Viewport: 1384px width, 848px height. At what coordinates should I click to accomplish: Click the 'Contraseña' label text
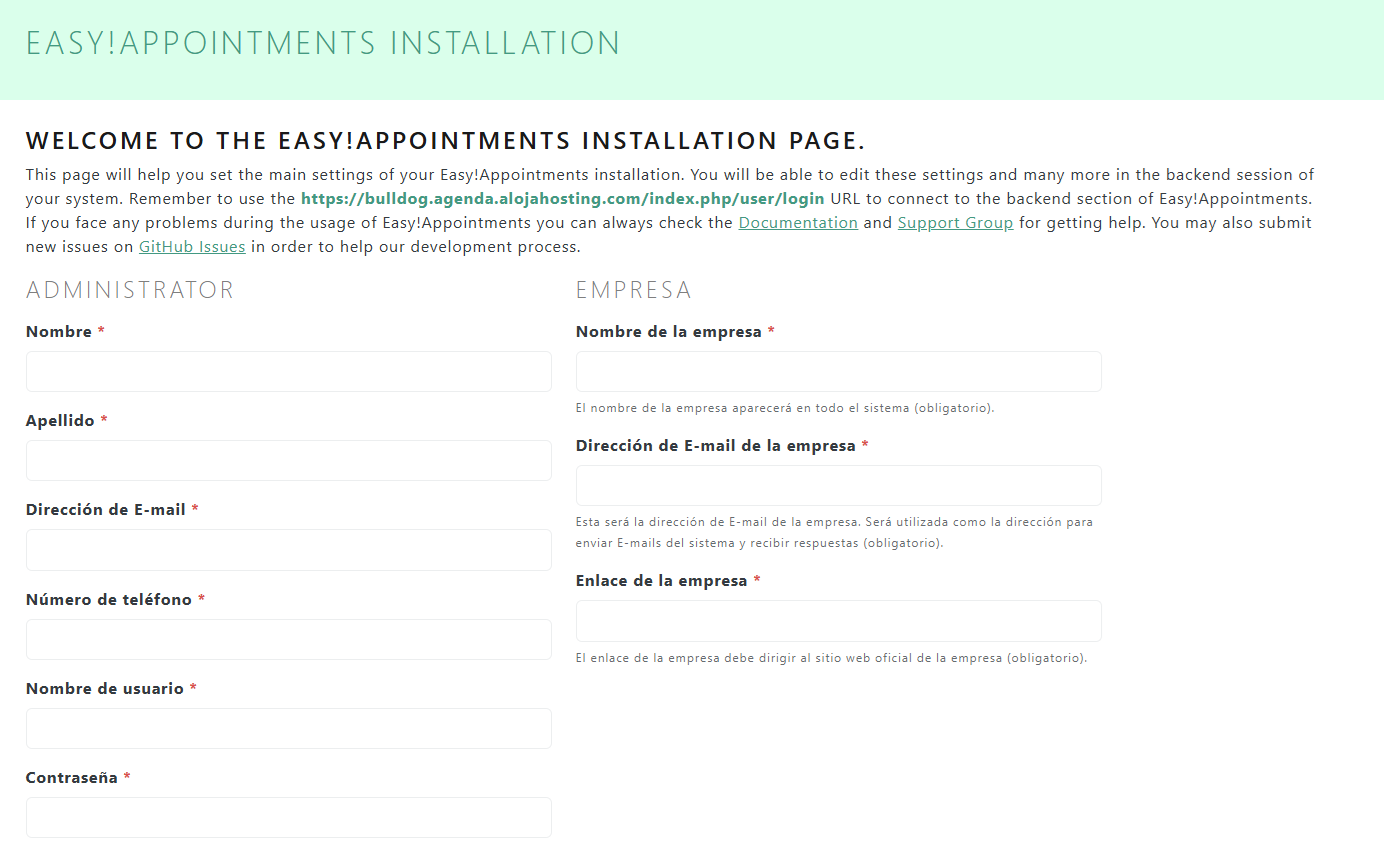click(x=72, y=778)
